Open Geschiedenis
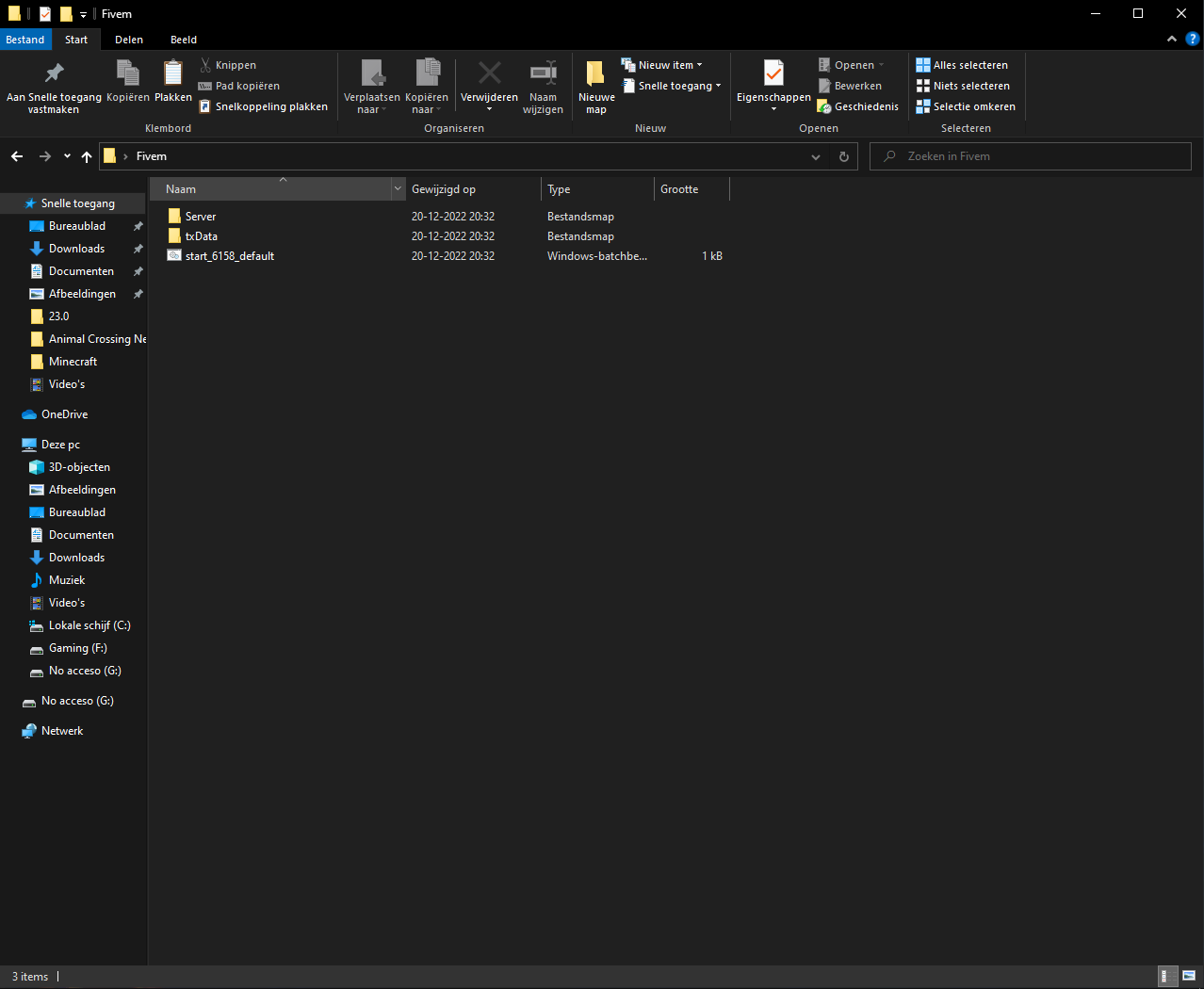The height and width of the screenshot is (989, 1204). click(857, 106)
